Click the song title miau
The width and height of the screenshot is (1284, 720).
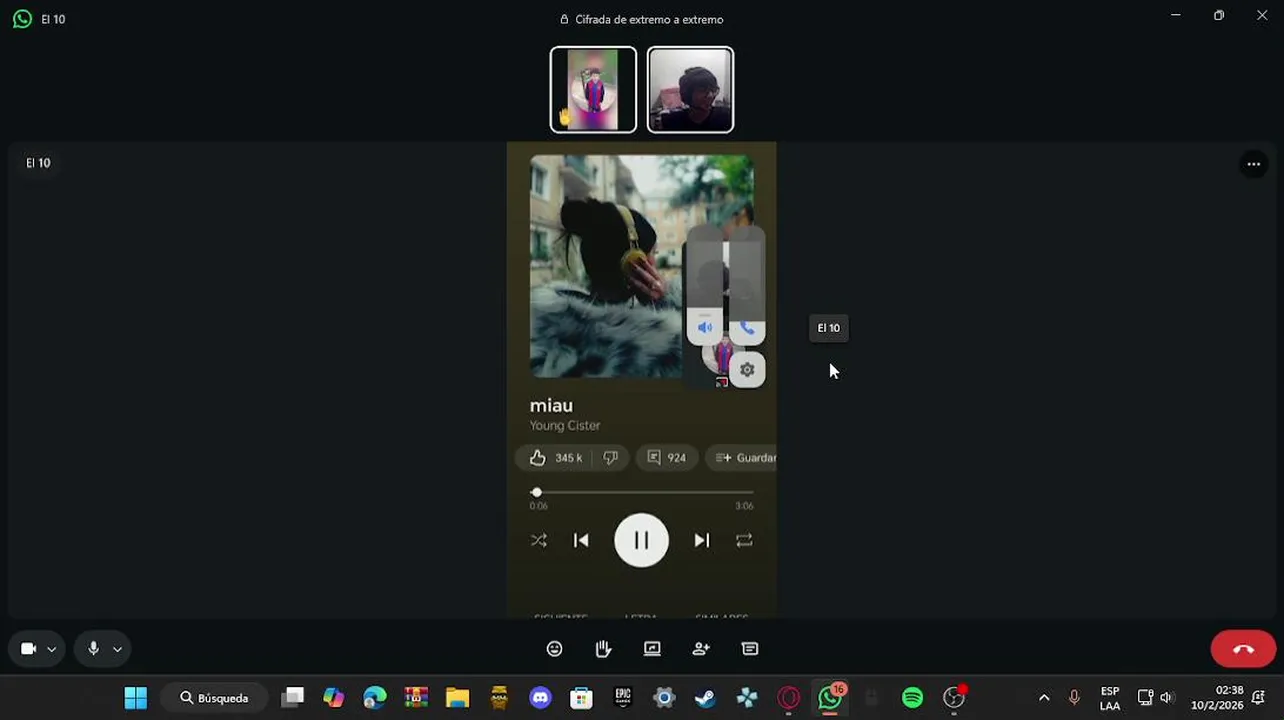[551, 405]
